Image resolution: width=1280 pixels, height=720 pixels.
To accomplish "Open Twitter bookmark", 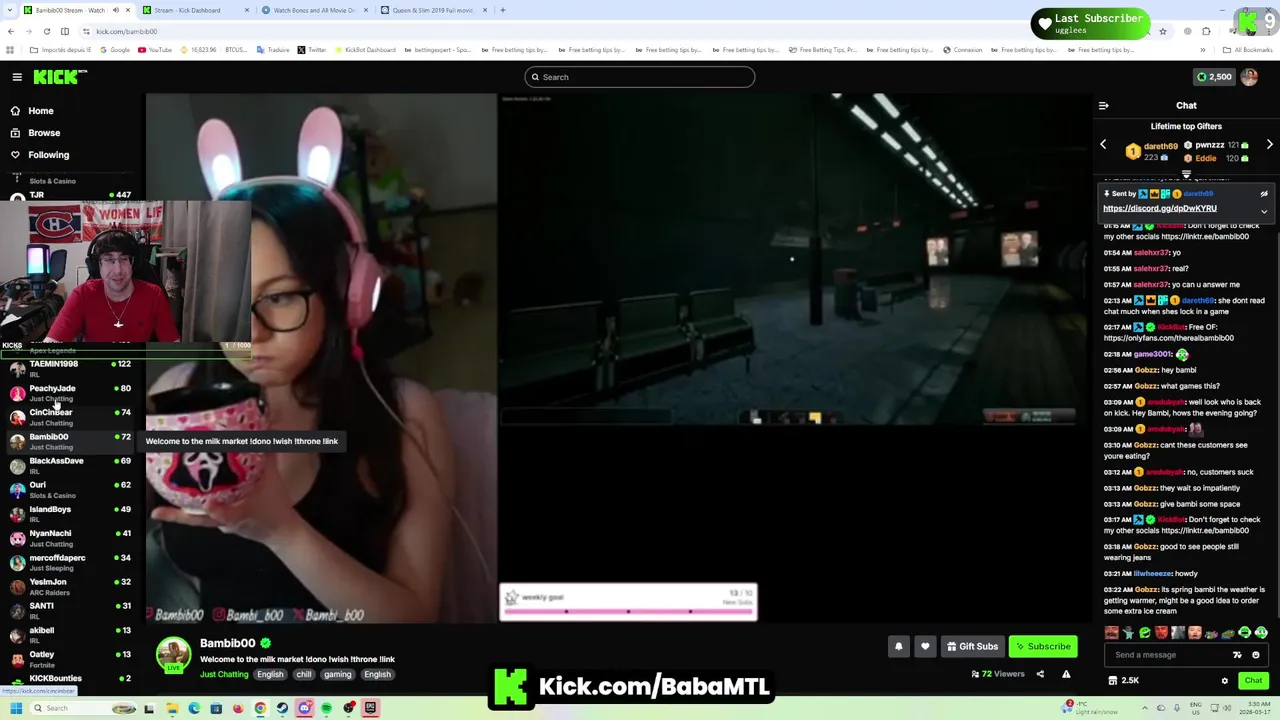I will pos(312,50).
